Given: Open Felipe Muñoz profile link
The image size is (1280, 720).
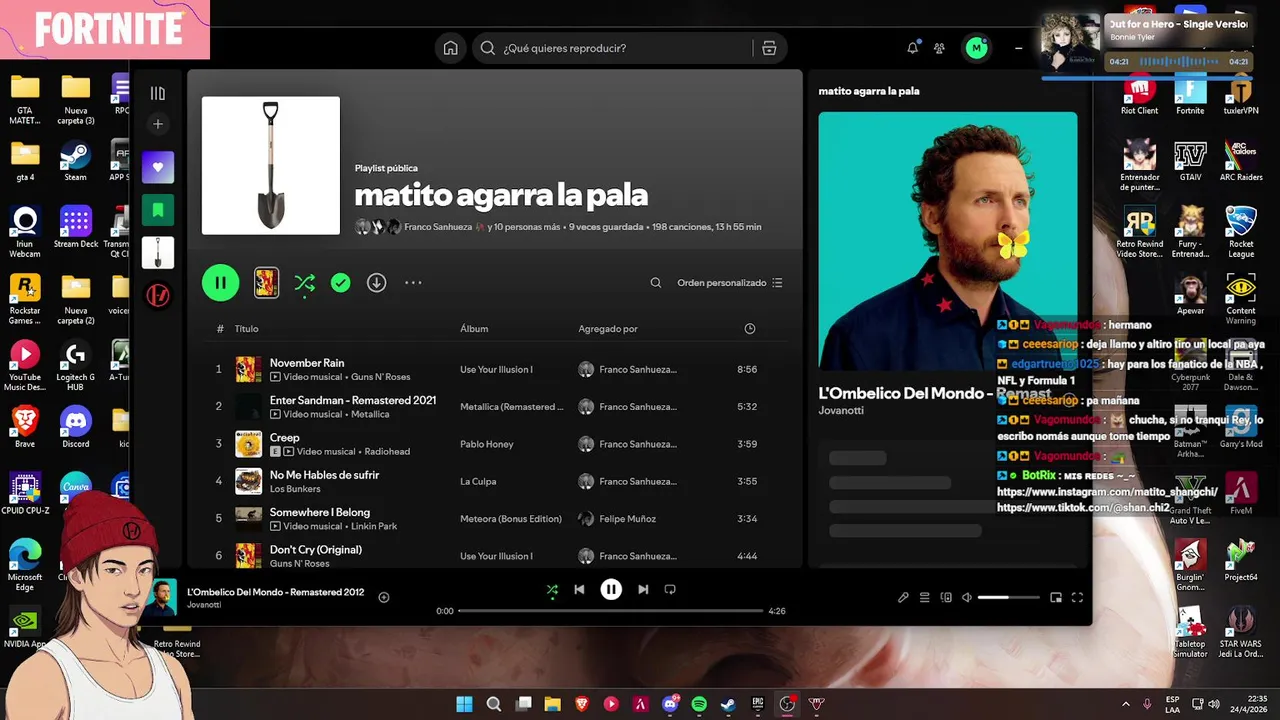Looking at the screenshot, I should pyautogui.click(x=630, y=519).
